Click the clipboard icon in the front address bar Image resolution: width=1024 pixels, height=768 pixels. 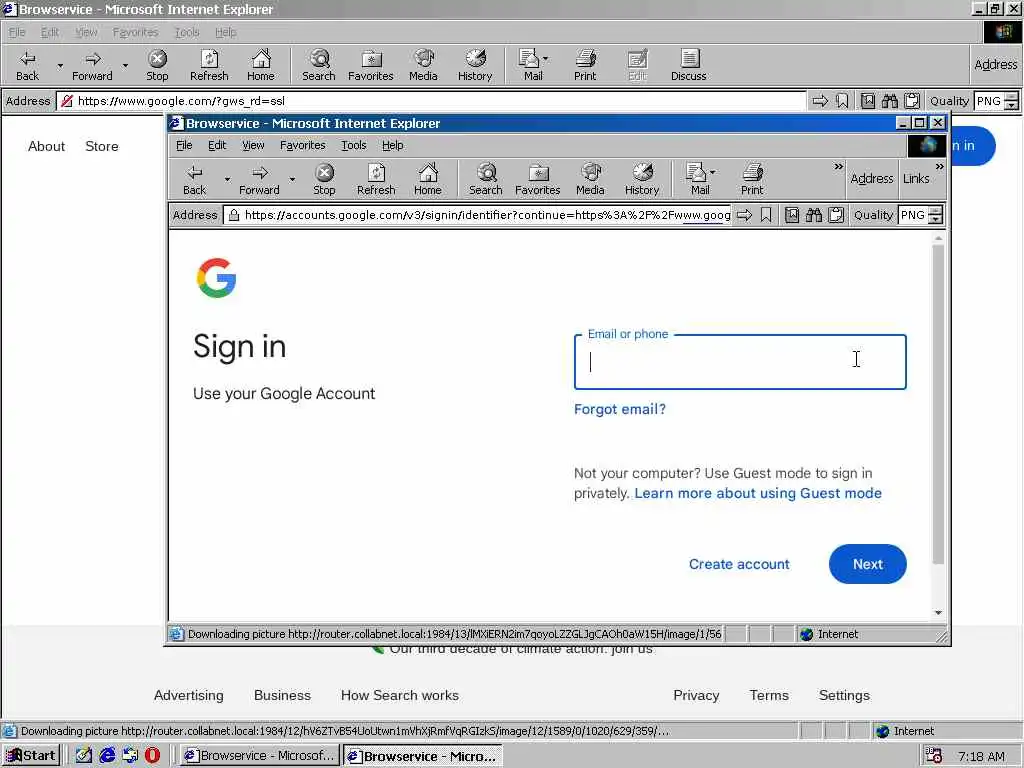pos(836,215)
